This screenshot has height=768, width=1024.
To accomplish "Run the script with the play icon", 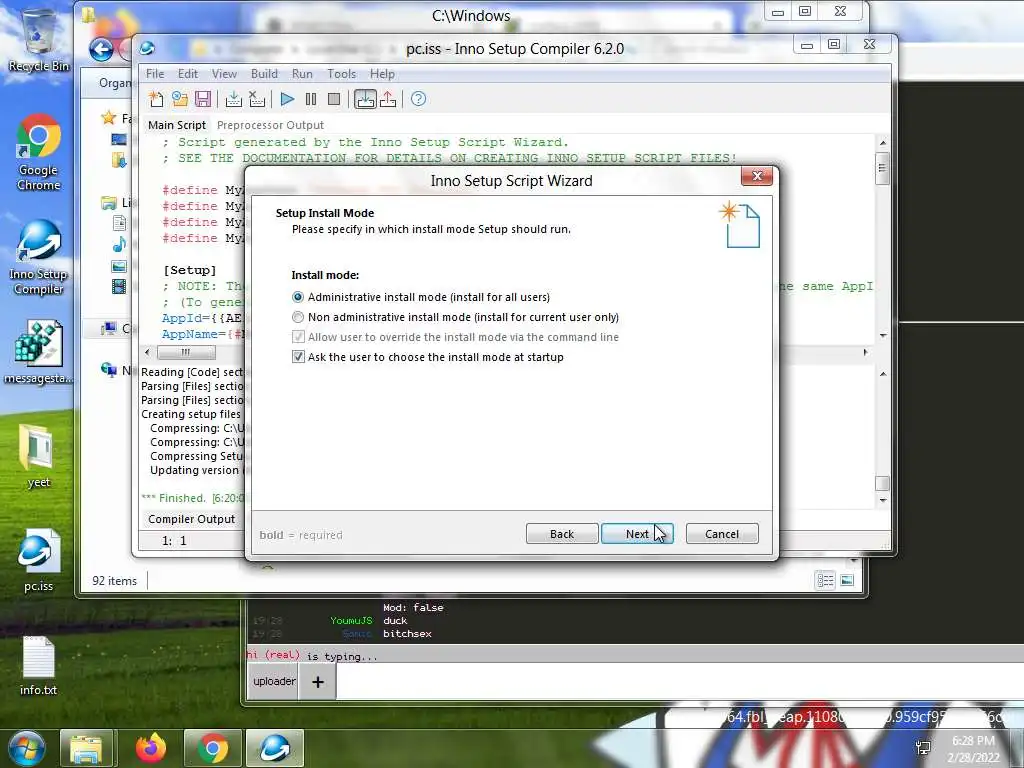I will [x=287, y=99].
